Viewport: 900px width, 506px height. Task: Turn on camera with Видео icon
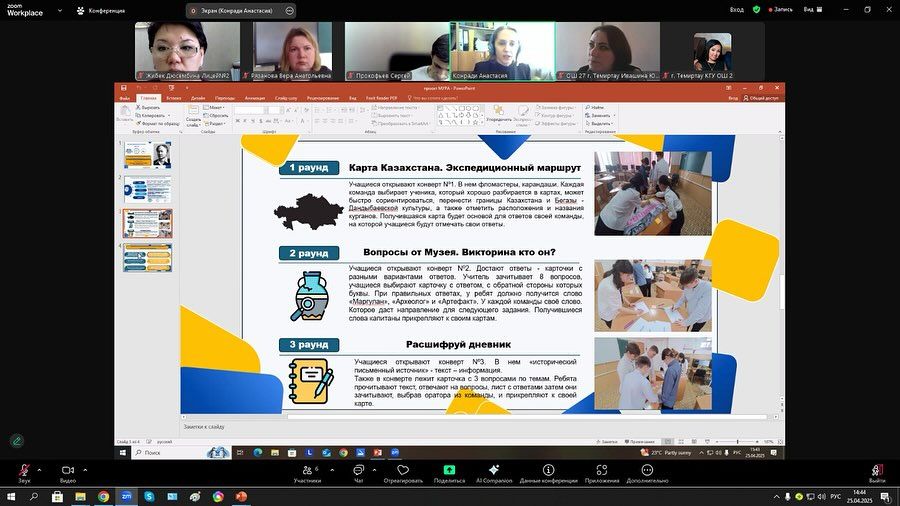click(68, 471)
